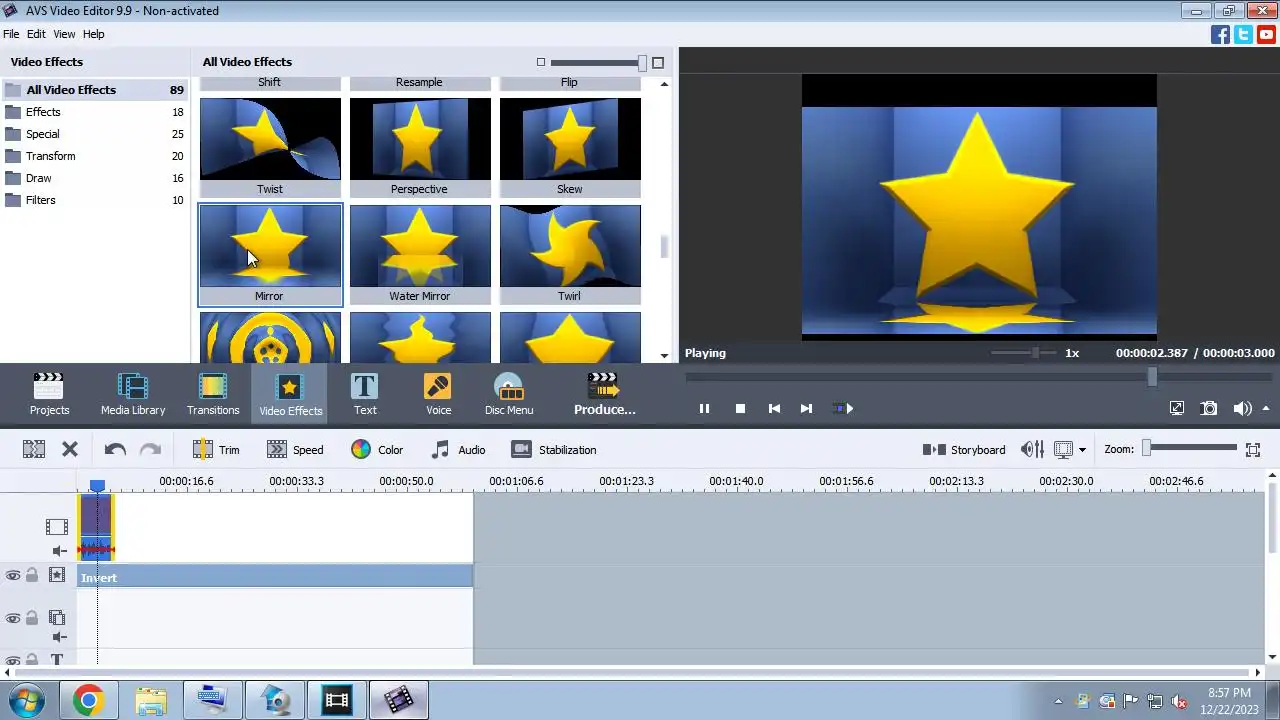Open the Media Library
This screenshot has height=720, width=1280.
pyautogui.click(x=133, y=394)
